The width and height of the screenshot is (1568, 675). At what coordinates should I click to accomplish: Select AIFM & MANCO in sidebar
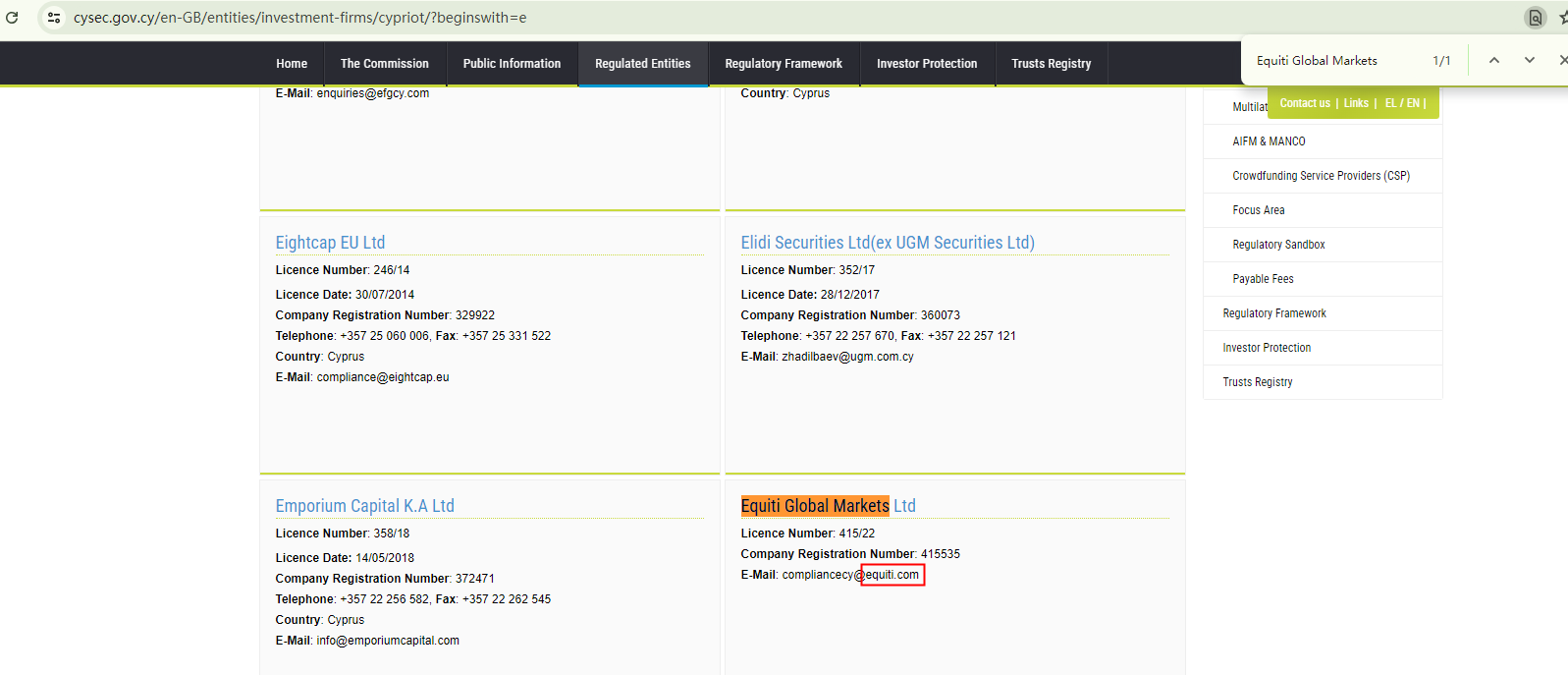(x=1269, y=141)
